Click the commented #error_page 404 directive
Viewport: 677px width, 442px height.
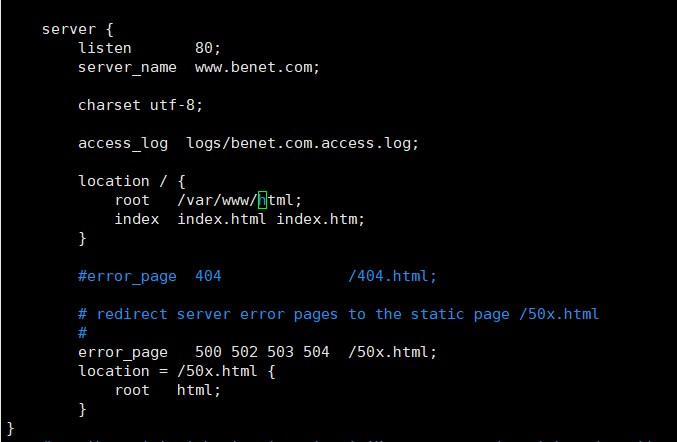tap(149, 276)
